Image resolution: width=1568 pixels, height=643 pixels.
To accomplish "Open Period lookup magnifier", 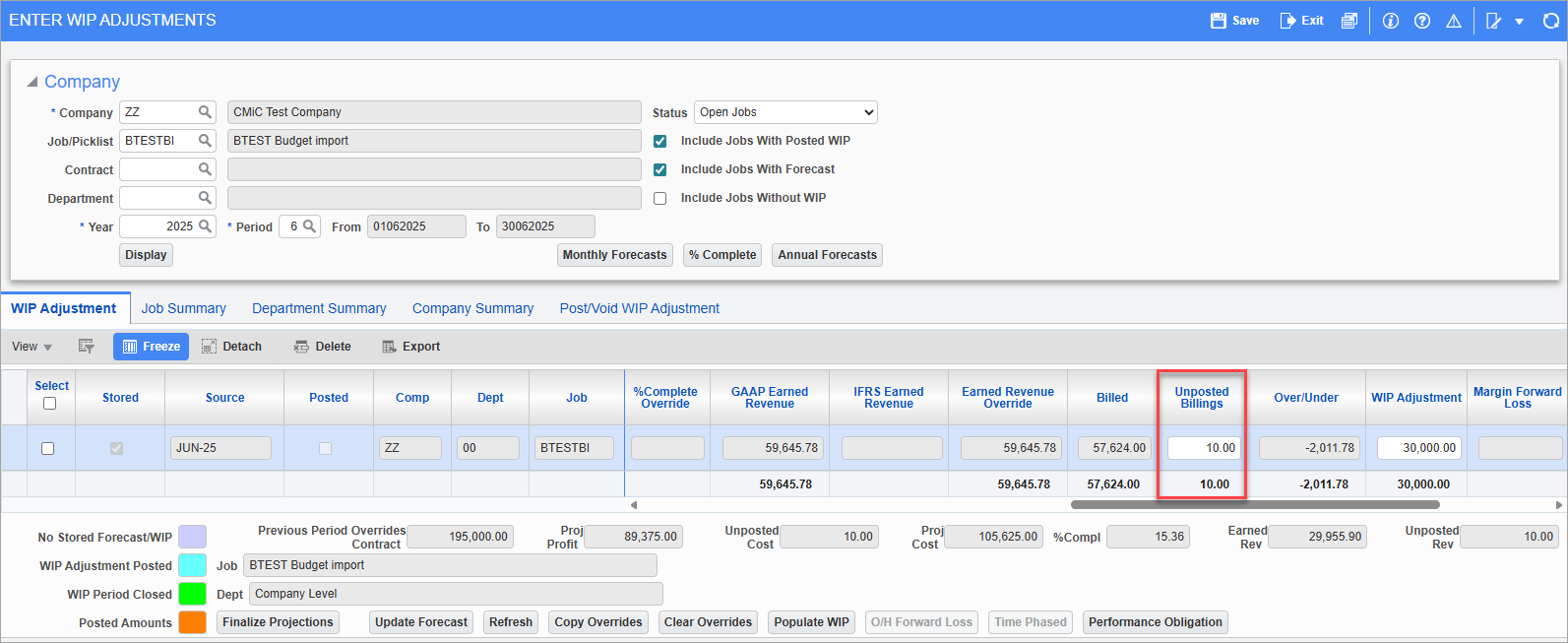I will pos(309,226).
